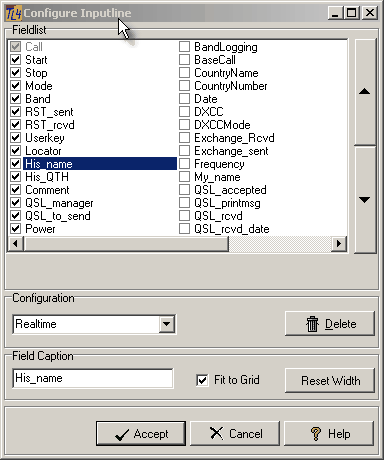The image size is (384, 460).
Task: Select the Comment field label
Action: click(x=47, y=190)
